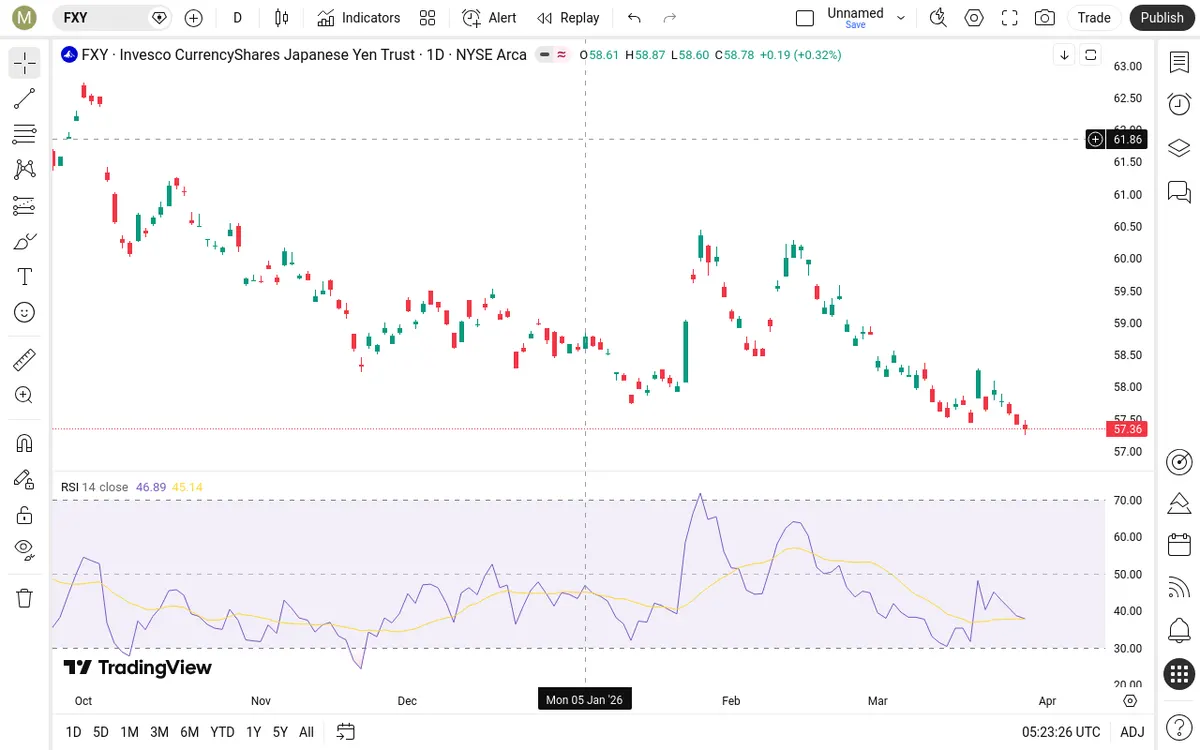Open the help center question icon
The width and height of the screenshot is (1200, 750).
(x=1179, y=725)
